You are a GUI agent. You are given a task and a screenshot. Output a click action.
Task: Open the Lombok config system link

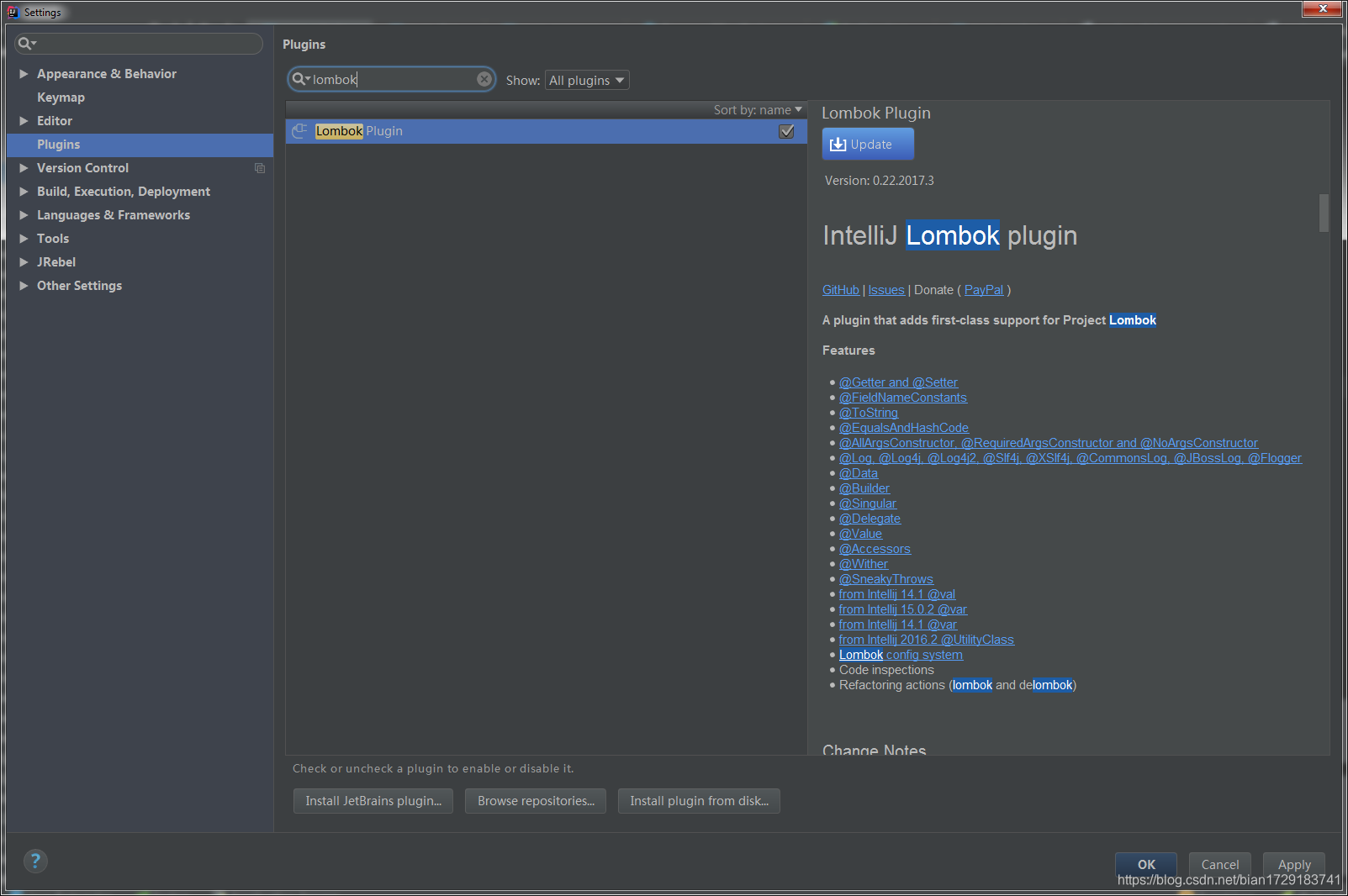pyautogui.click(x=901, y=655)
